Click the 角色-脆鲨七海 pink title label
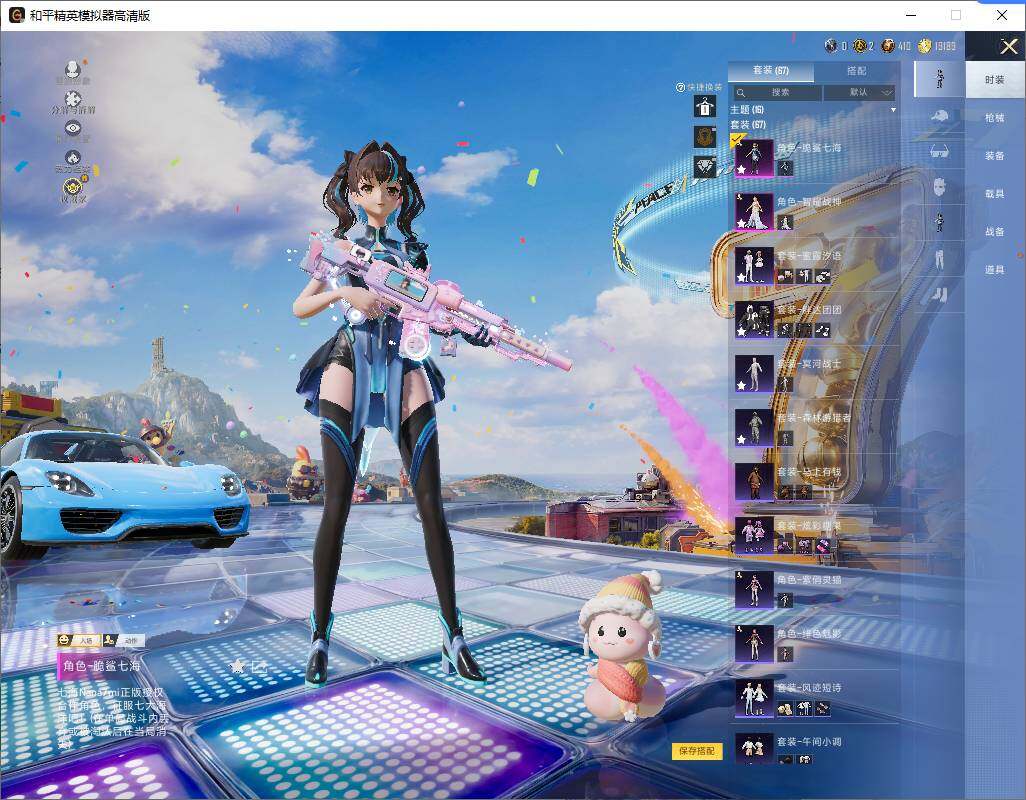The width and height of the screenshot is (1026, 800). tap(101, 666)
